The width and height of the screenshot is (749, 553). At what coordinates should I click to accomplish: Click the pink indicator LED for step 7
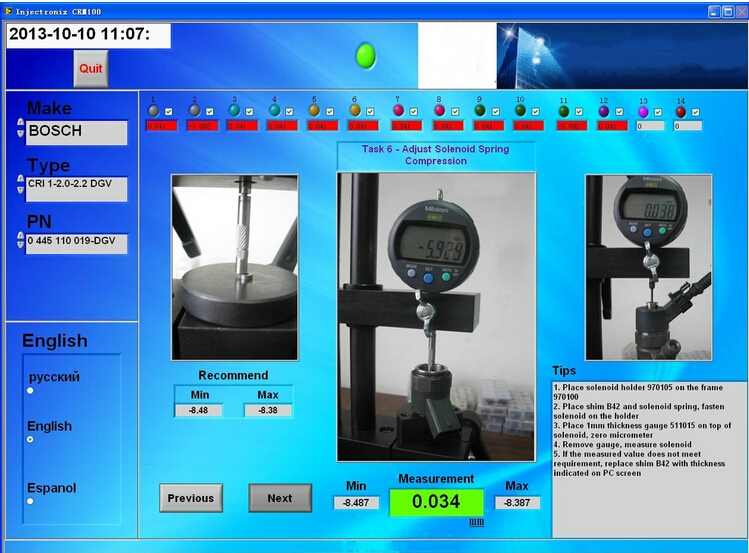pyautogui.click(x=398, y=111)
